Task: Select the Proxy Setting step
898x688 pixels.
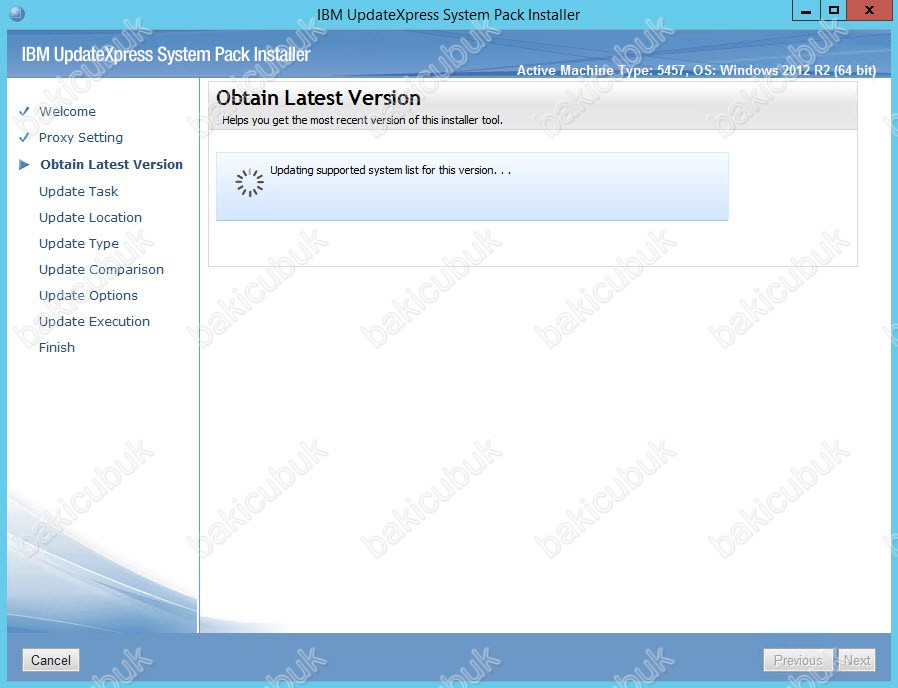Action: tap(81, 137)
